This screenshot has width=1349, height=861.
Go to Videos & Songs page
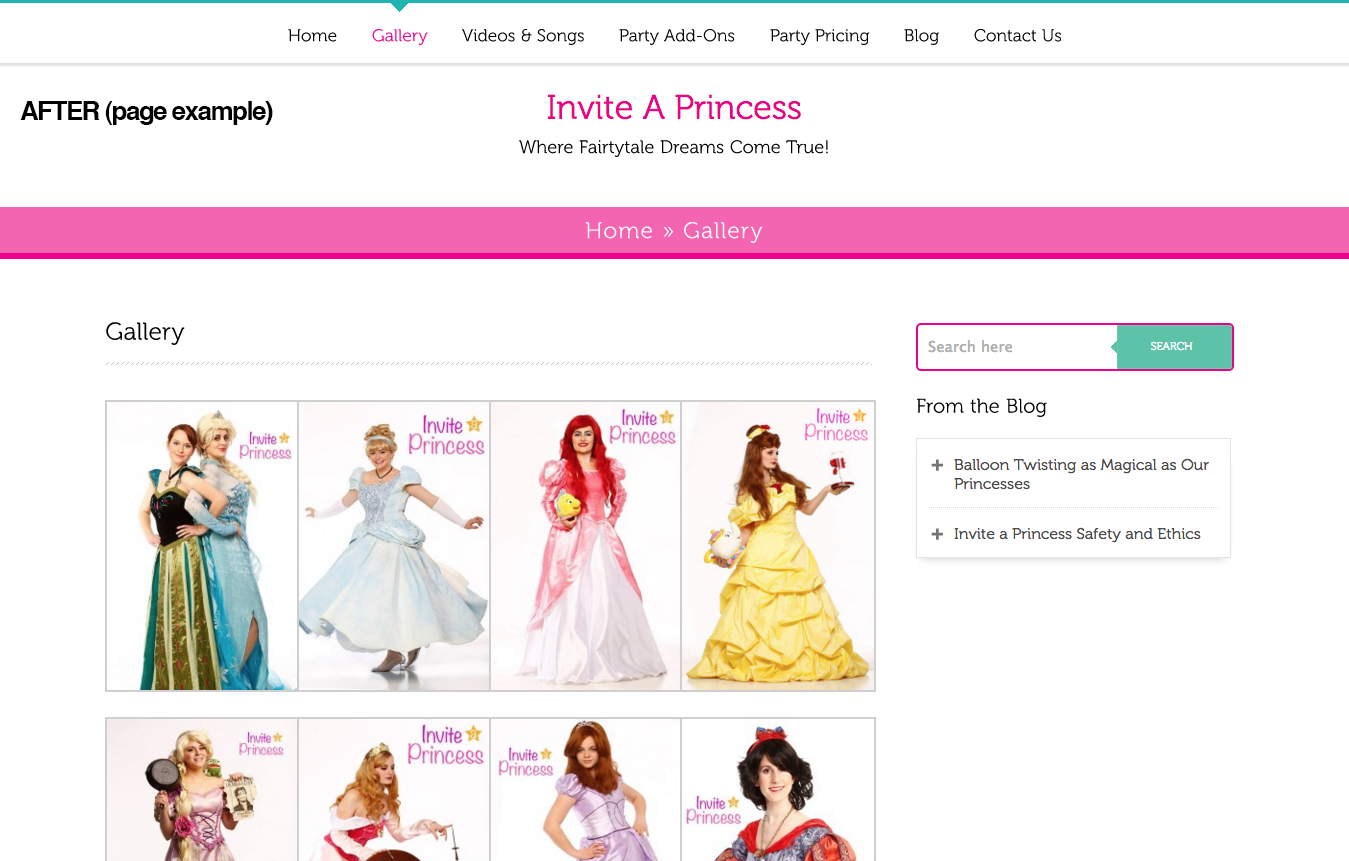(x=523, y=36)
